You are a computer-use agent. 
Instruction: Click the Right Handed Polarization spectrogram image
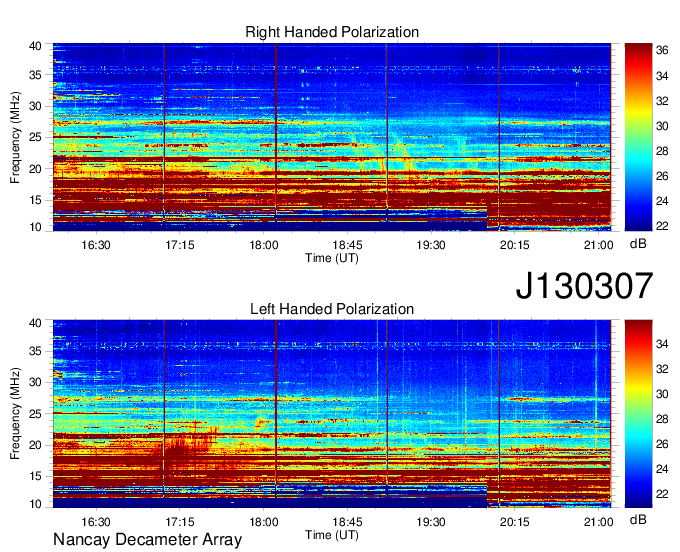coord(332,137)
